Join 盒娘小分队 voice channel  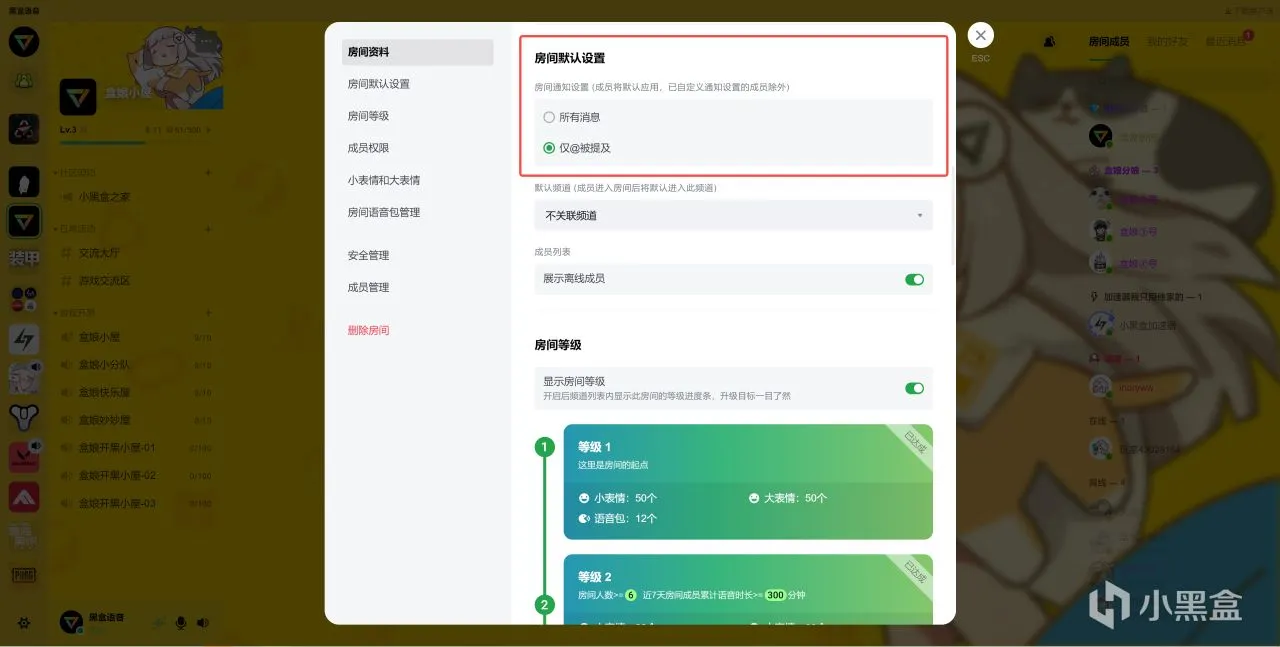pos(135,365)
